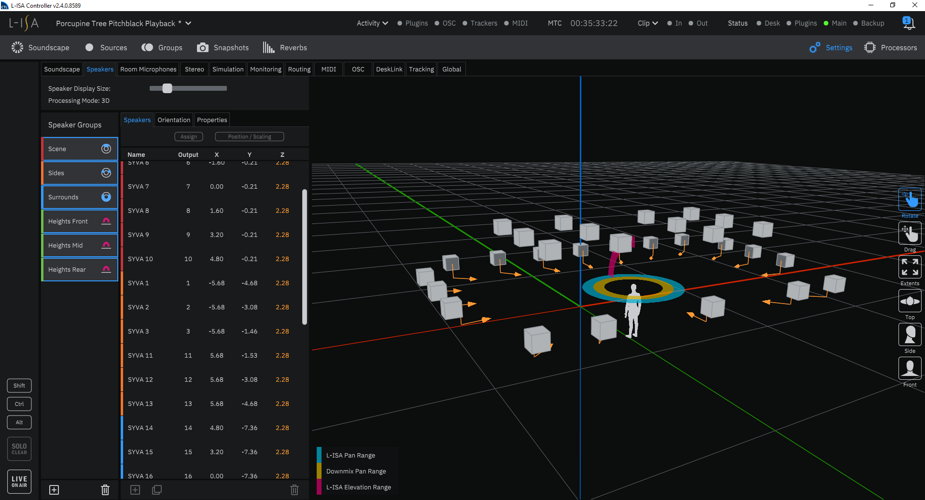
Task: Open the Settings gears view
Action: pos(831,47)
